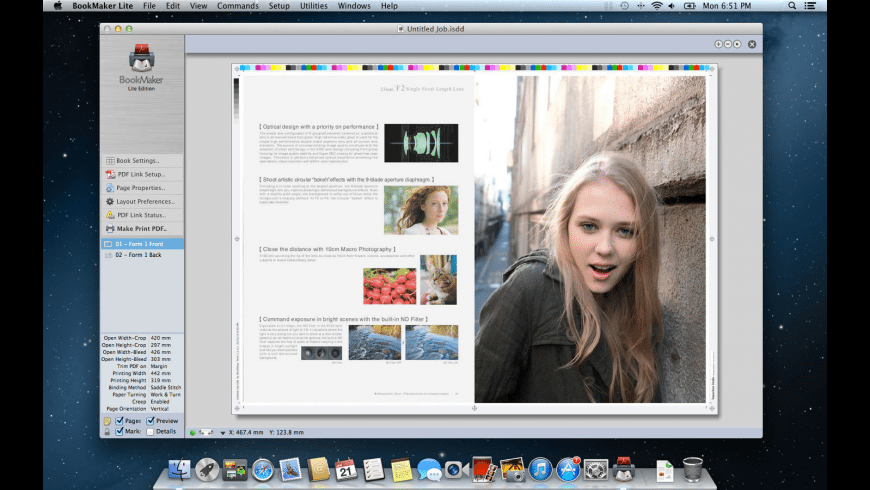
Task: Click Make Print PDF button
Action: (142, 229)
